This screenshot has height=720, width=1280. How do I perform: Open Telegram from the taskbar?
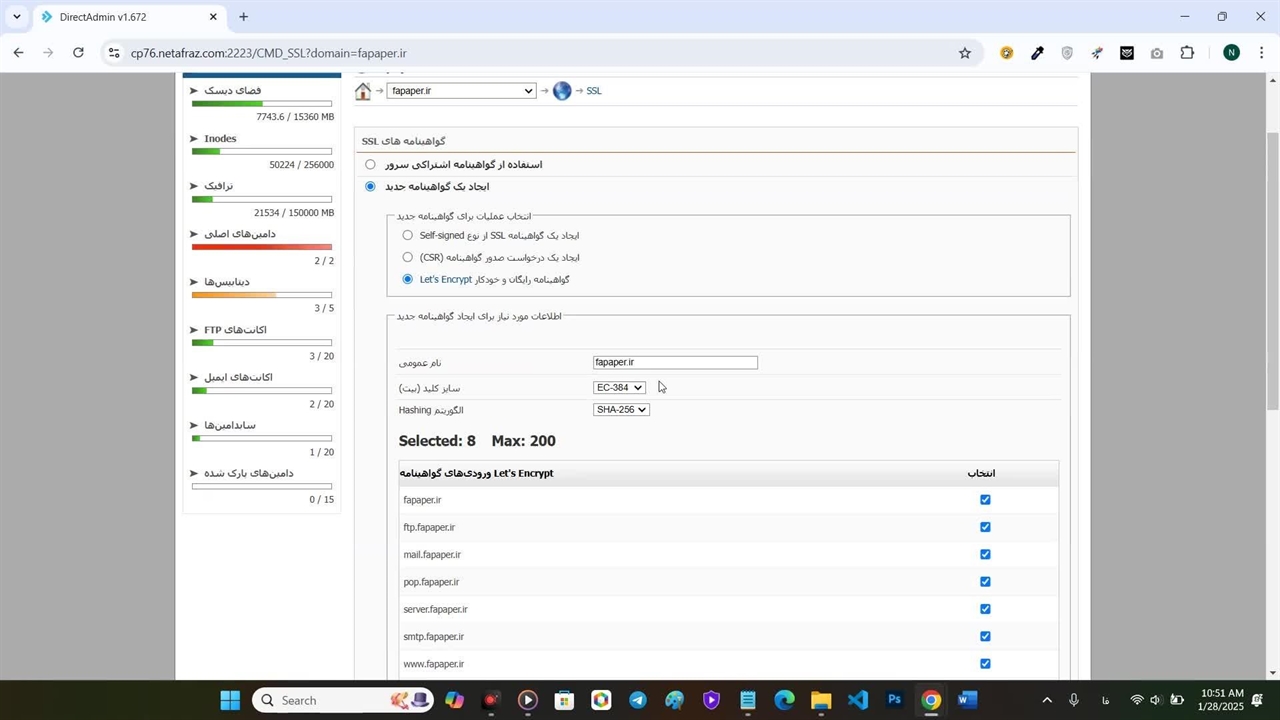(x=637, y=700)
